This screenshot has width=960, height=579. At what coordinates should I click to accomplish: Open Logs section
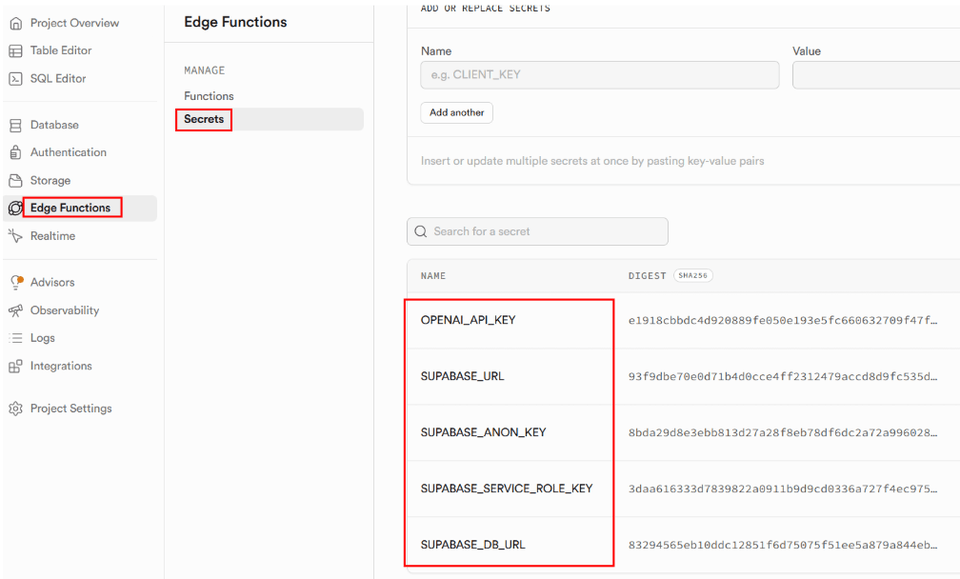pyautogui.click(x=43, y=338)
